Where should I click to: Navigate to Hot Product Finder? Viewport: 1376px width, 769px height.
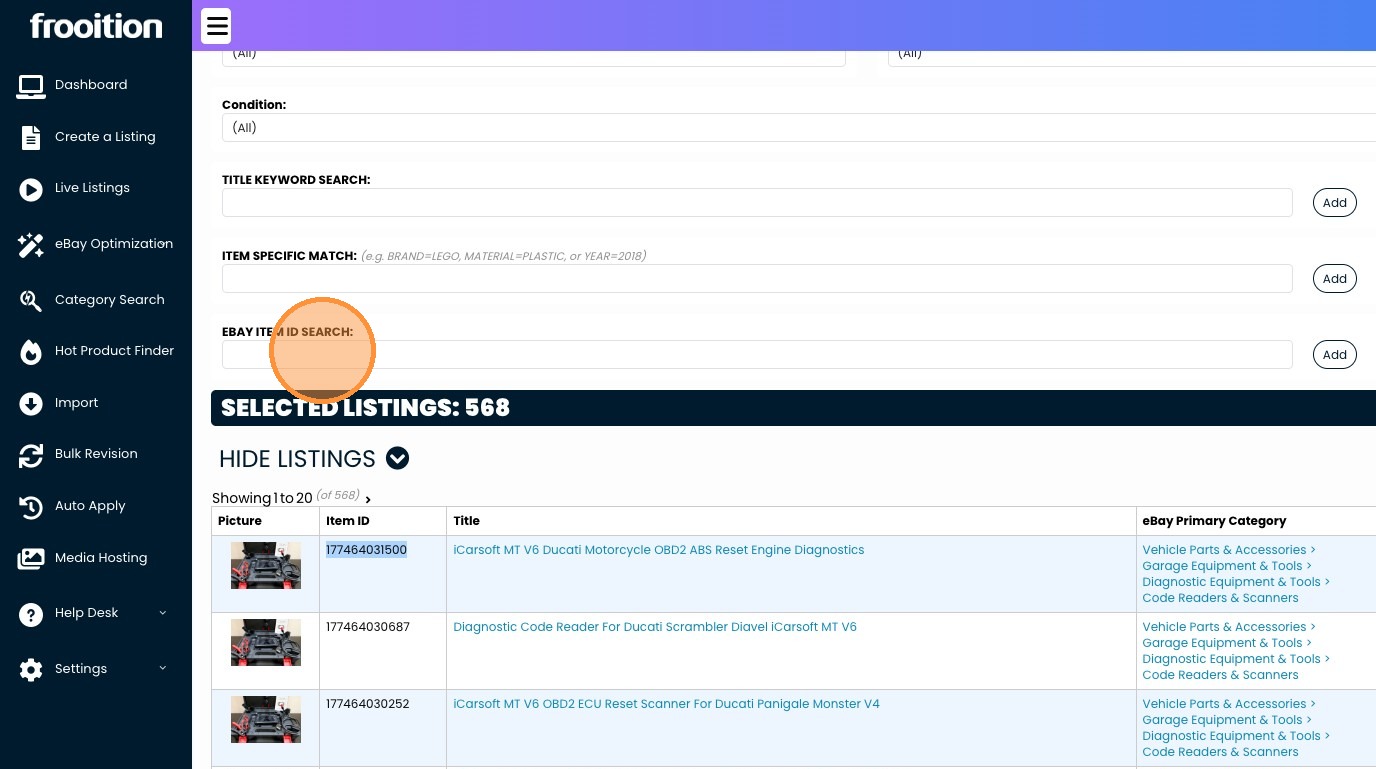click(114, 351)
